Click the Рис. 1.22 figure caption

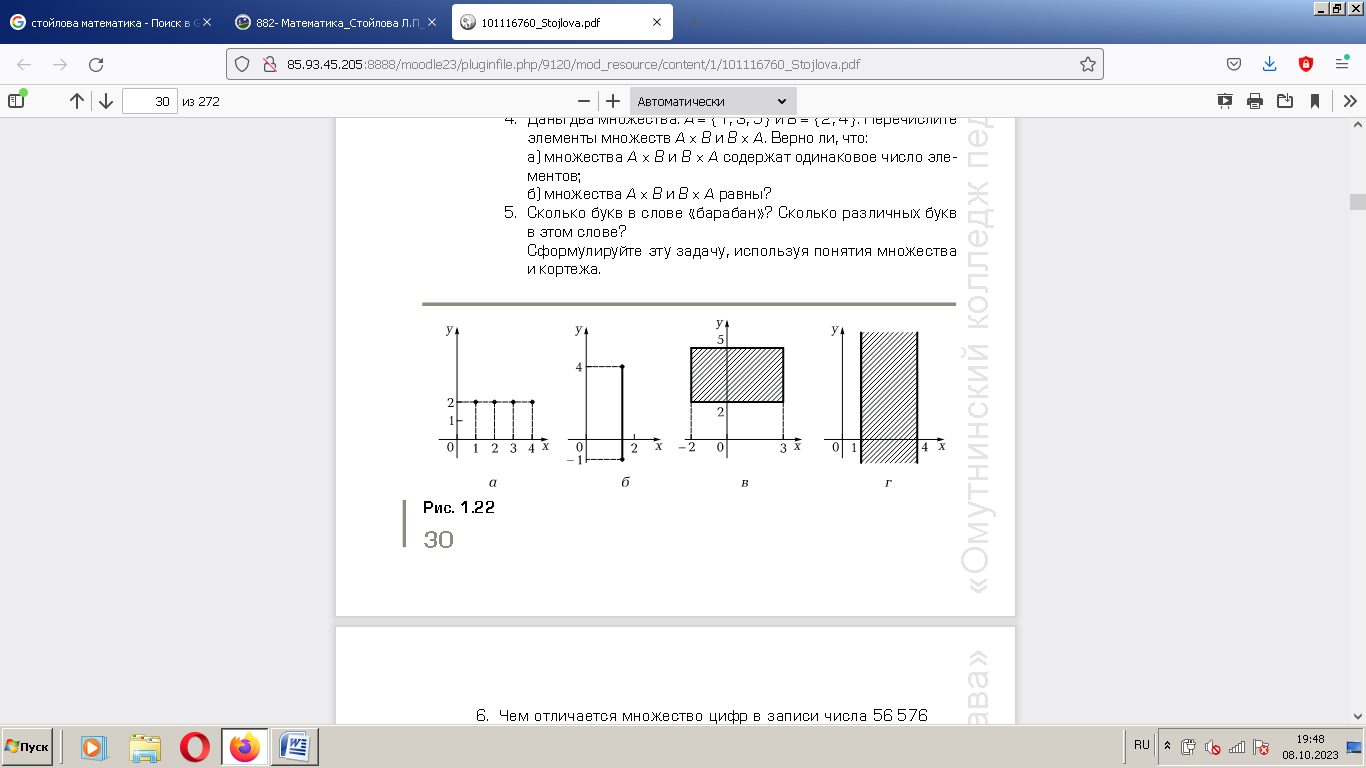click(459, 508)
